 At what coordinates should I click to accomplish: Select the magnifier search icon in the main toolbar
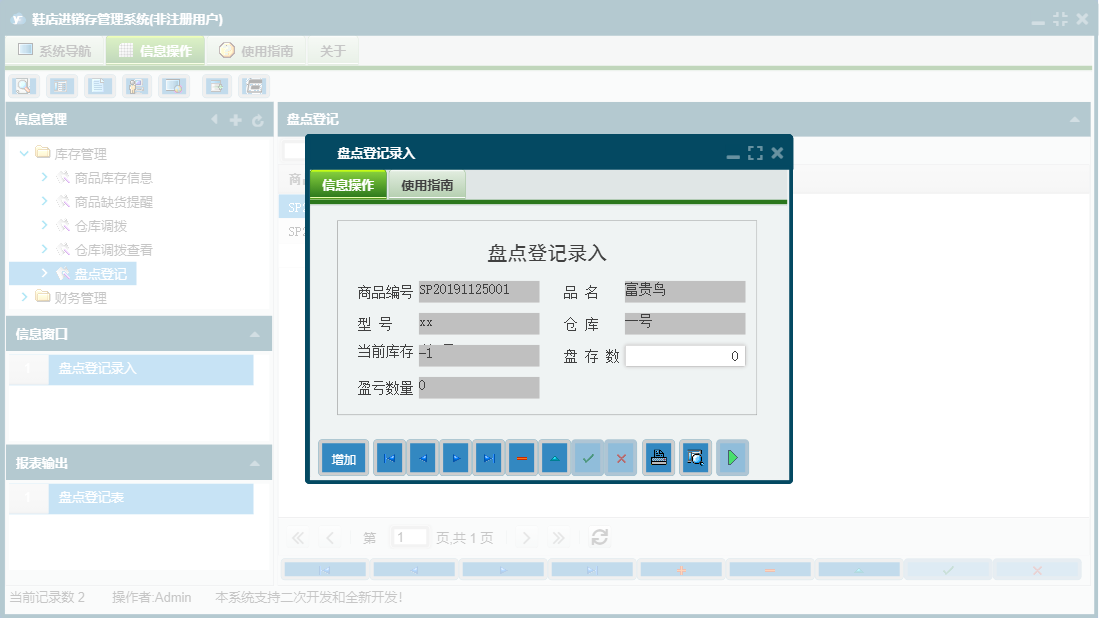point(22,86)
